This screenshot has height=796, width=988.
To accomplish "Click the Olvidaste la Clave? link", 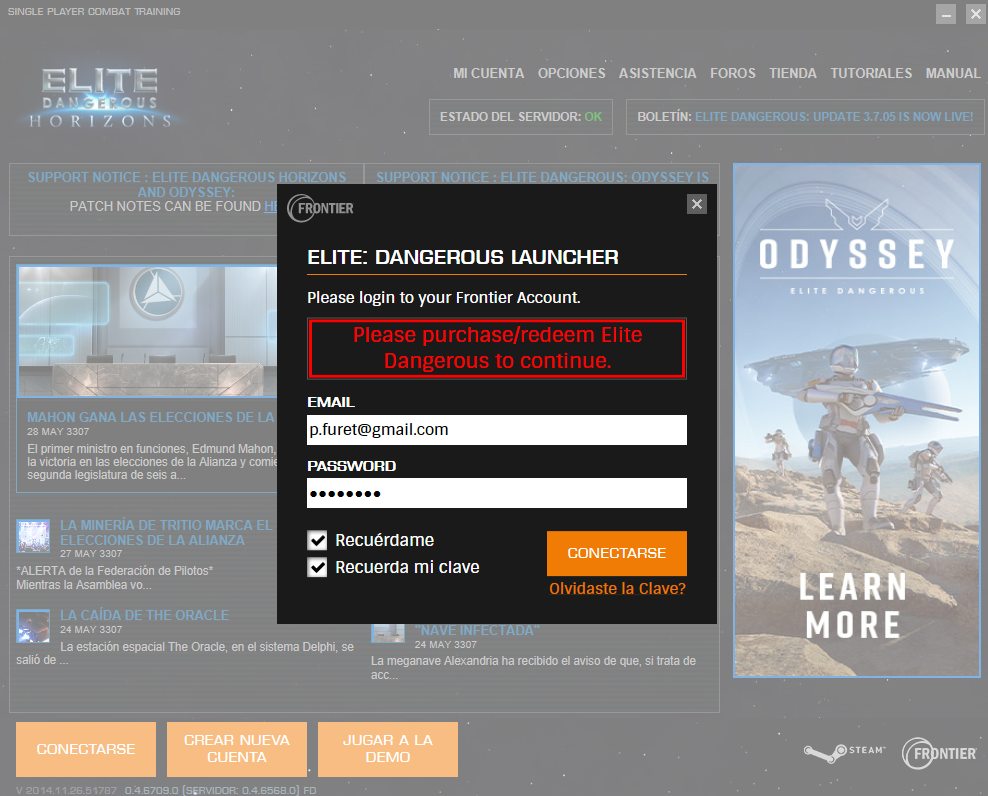I will click(x=617, y=589).
